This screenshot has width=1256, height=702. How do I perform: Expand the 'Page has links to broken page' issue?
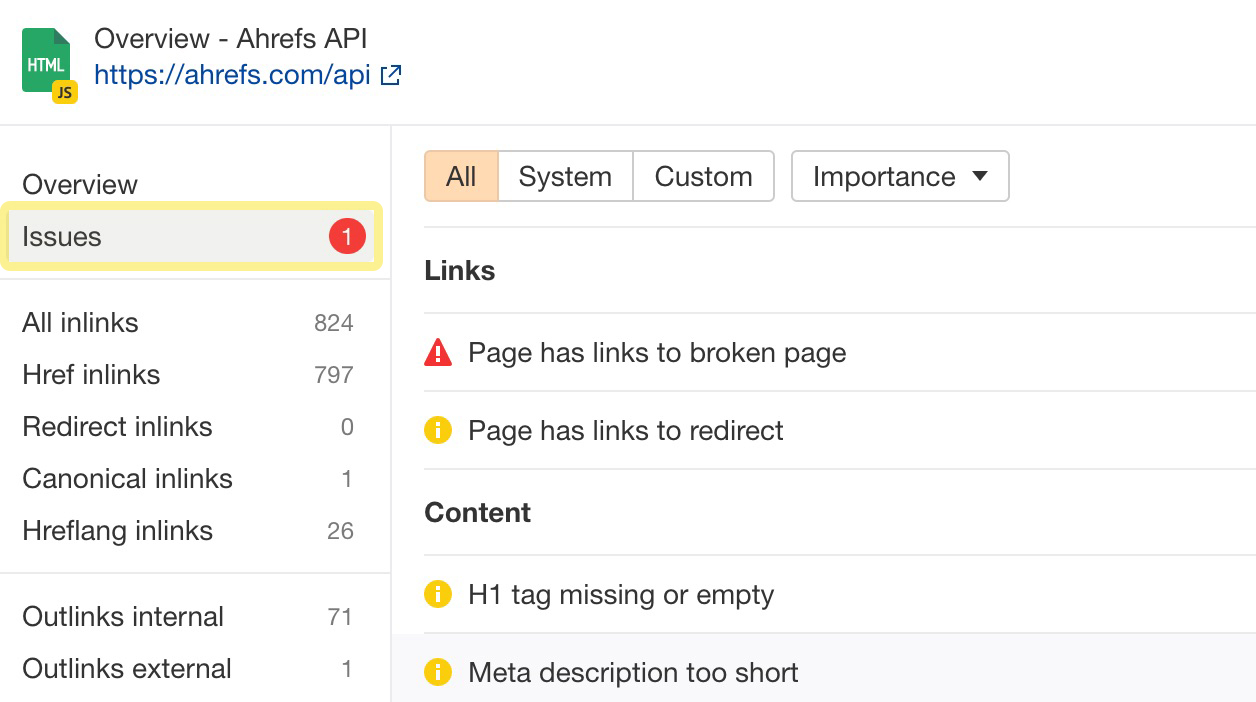(656, 352)
